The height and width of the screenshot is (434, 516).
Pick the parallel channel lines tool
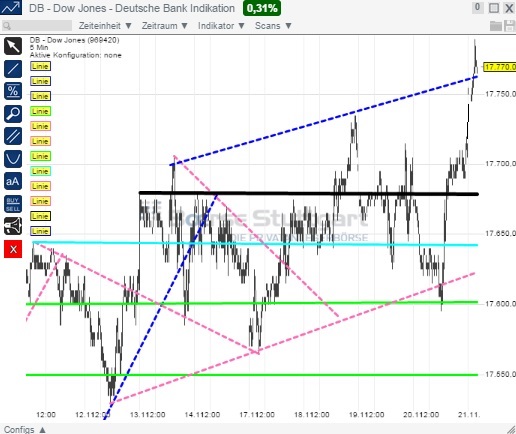(x=13, y=136)
